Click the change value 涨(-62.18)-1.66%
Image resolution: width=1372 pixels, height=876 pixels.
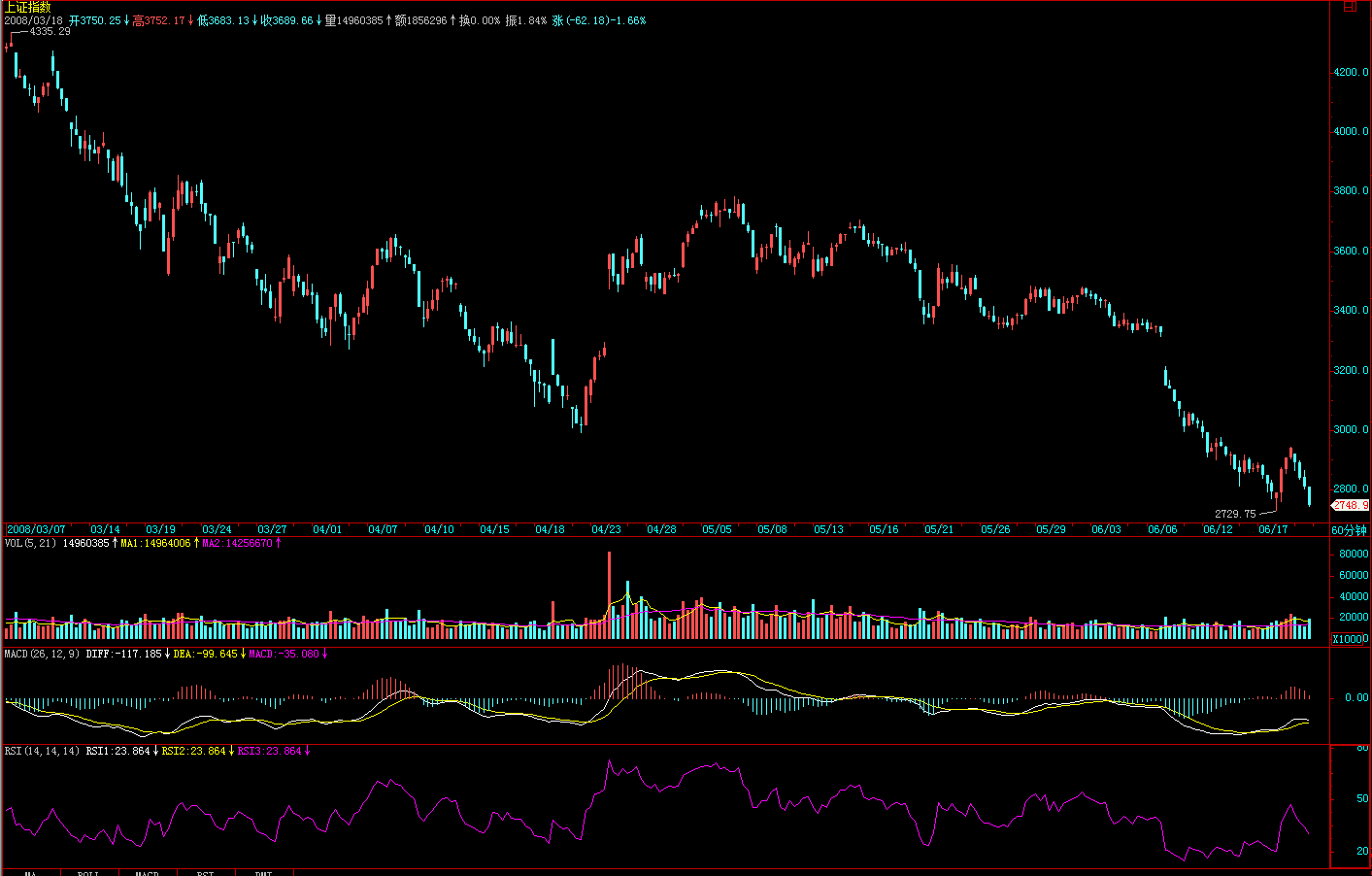[599, 20]
